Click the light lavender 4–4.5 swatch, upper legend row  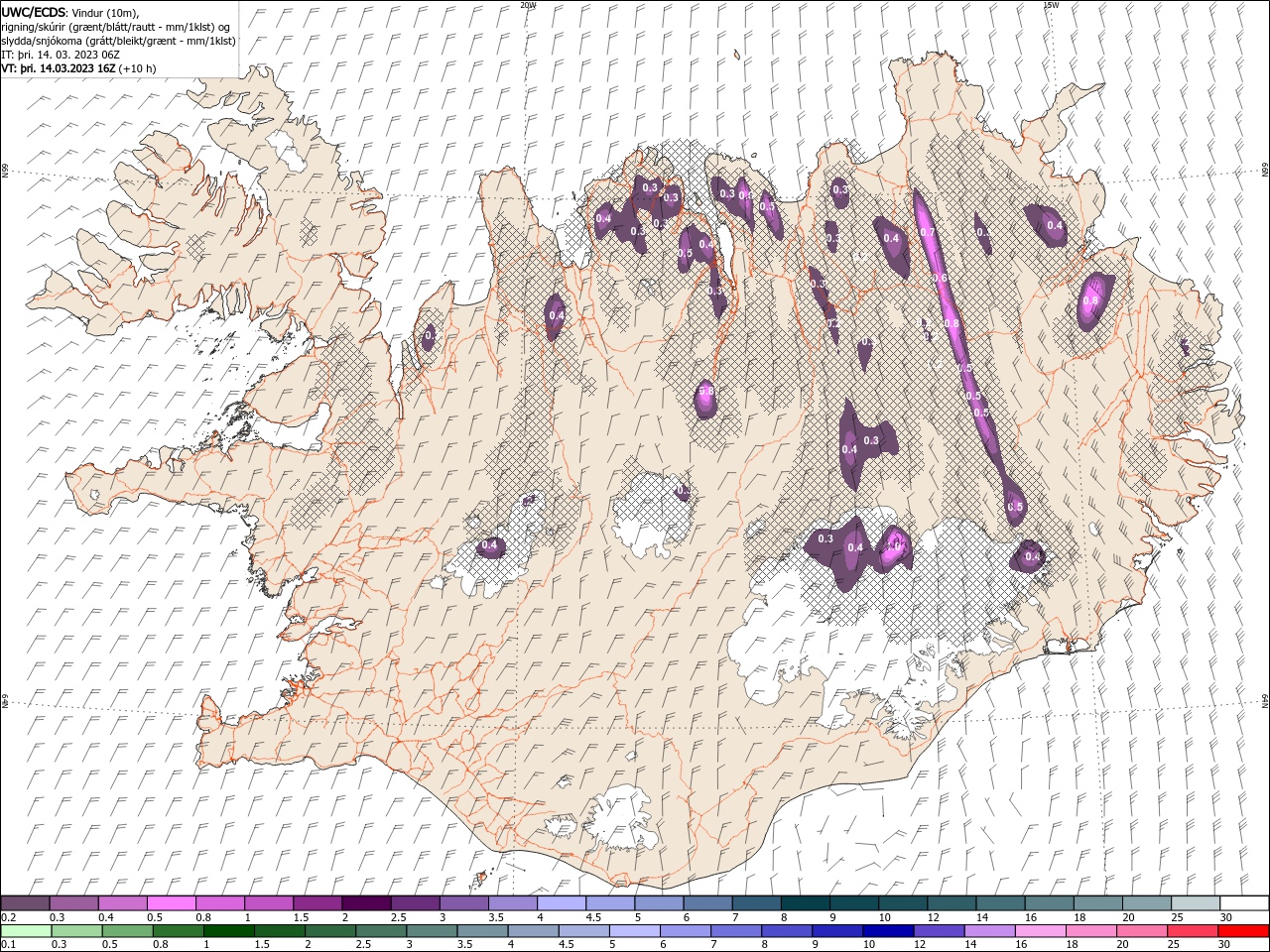[563, 903]
